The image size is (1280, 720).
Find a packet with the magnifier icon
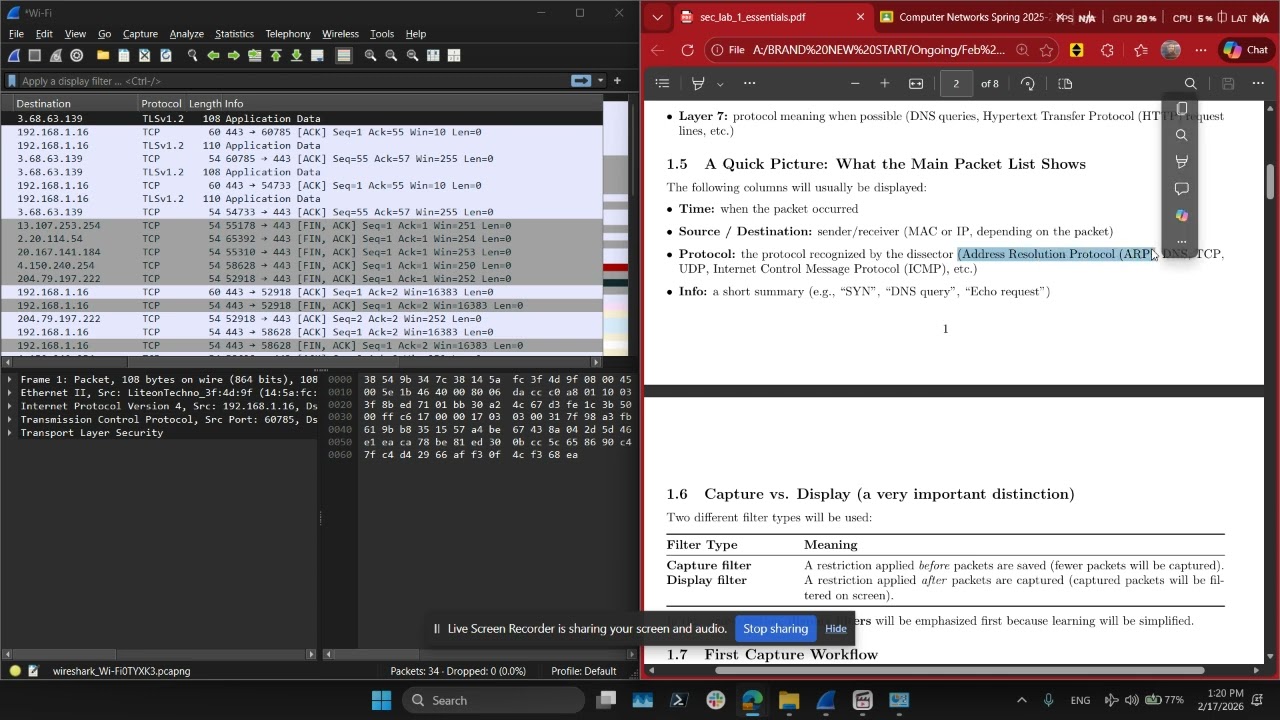pyautogui.click(x=192, y=56)
